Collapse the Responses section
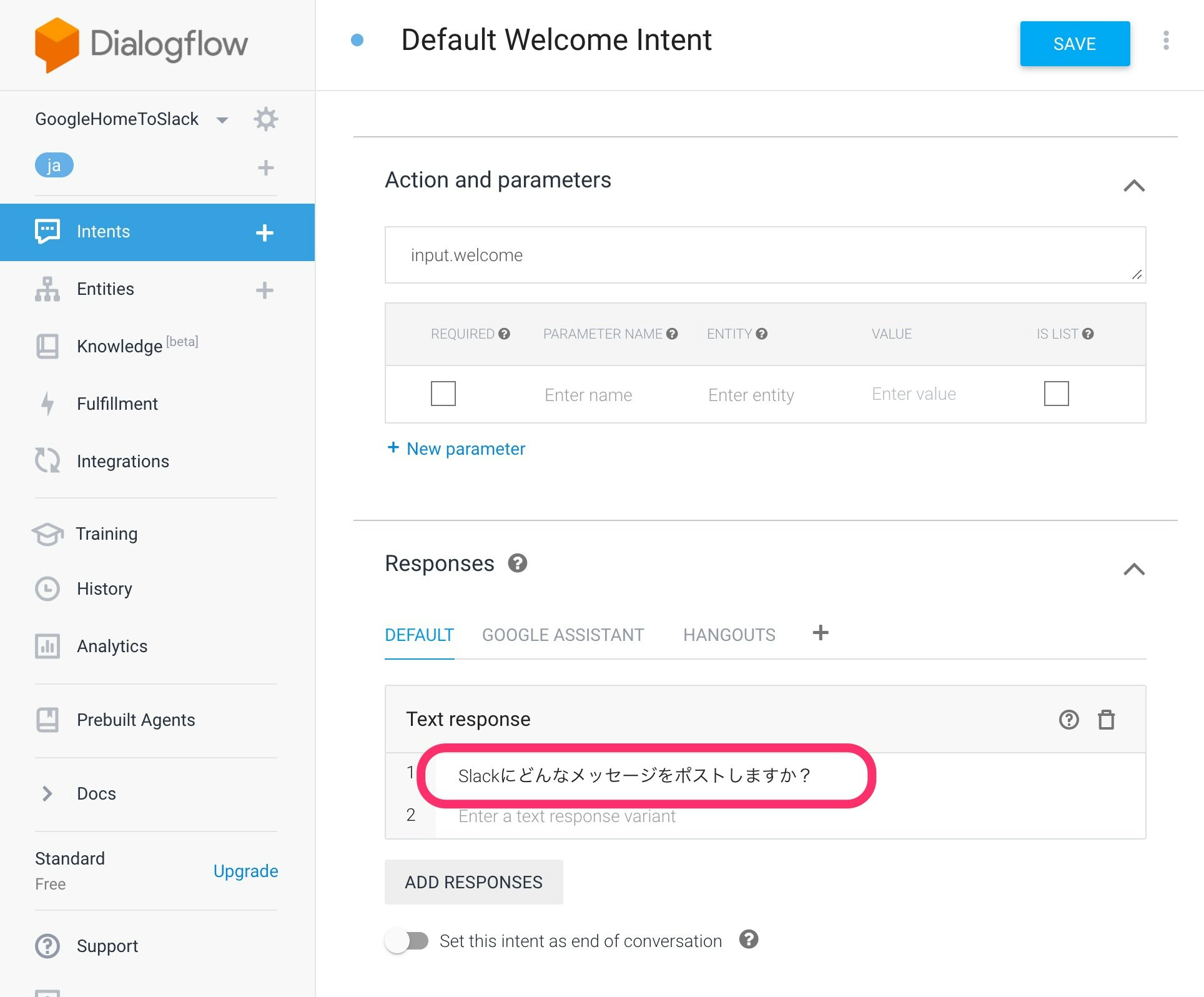 1134,569
